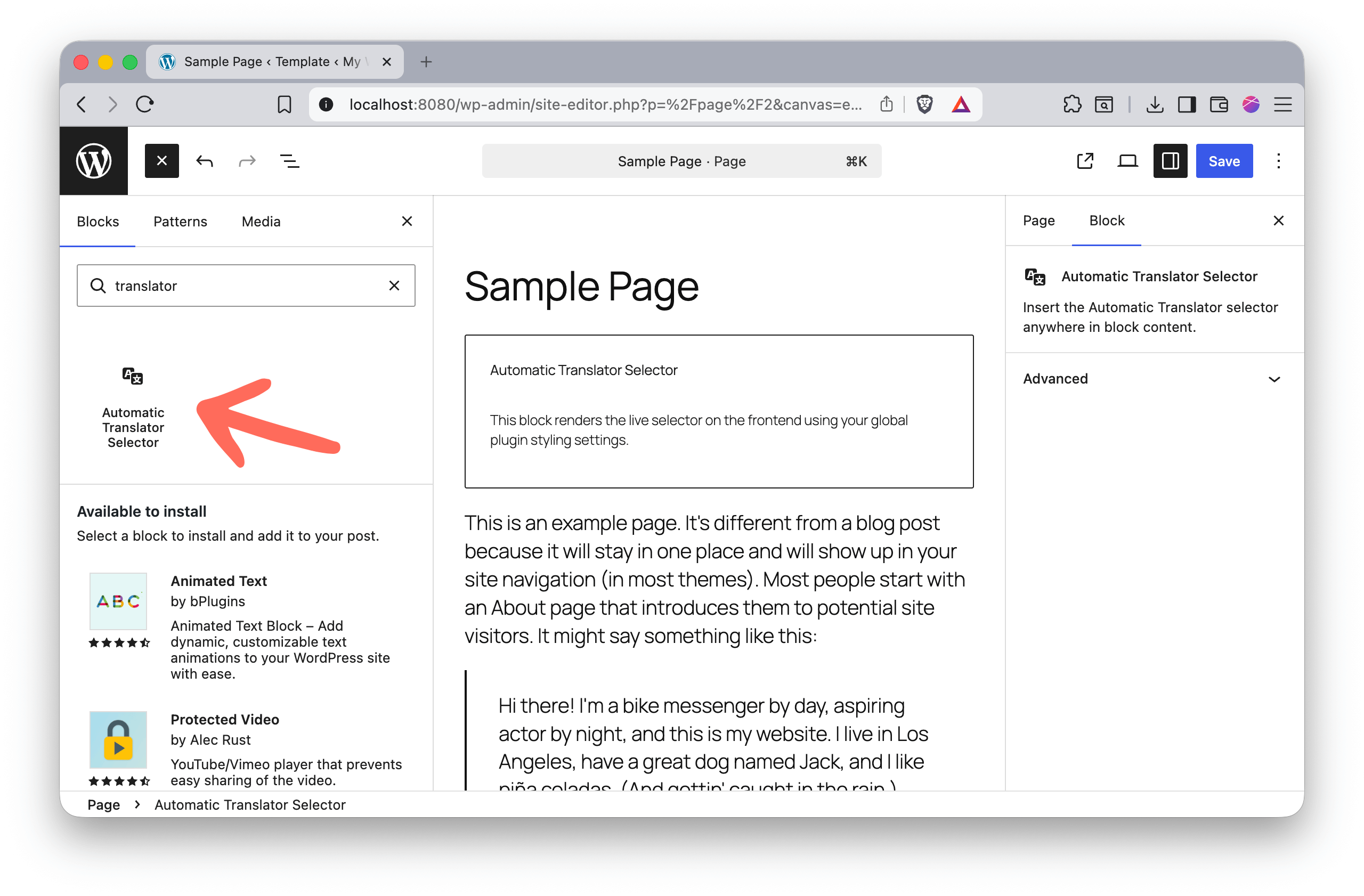
Task: Expand the Advanced panel
Action: (1154, 379)
